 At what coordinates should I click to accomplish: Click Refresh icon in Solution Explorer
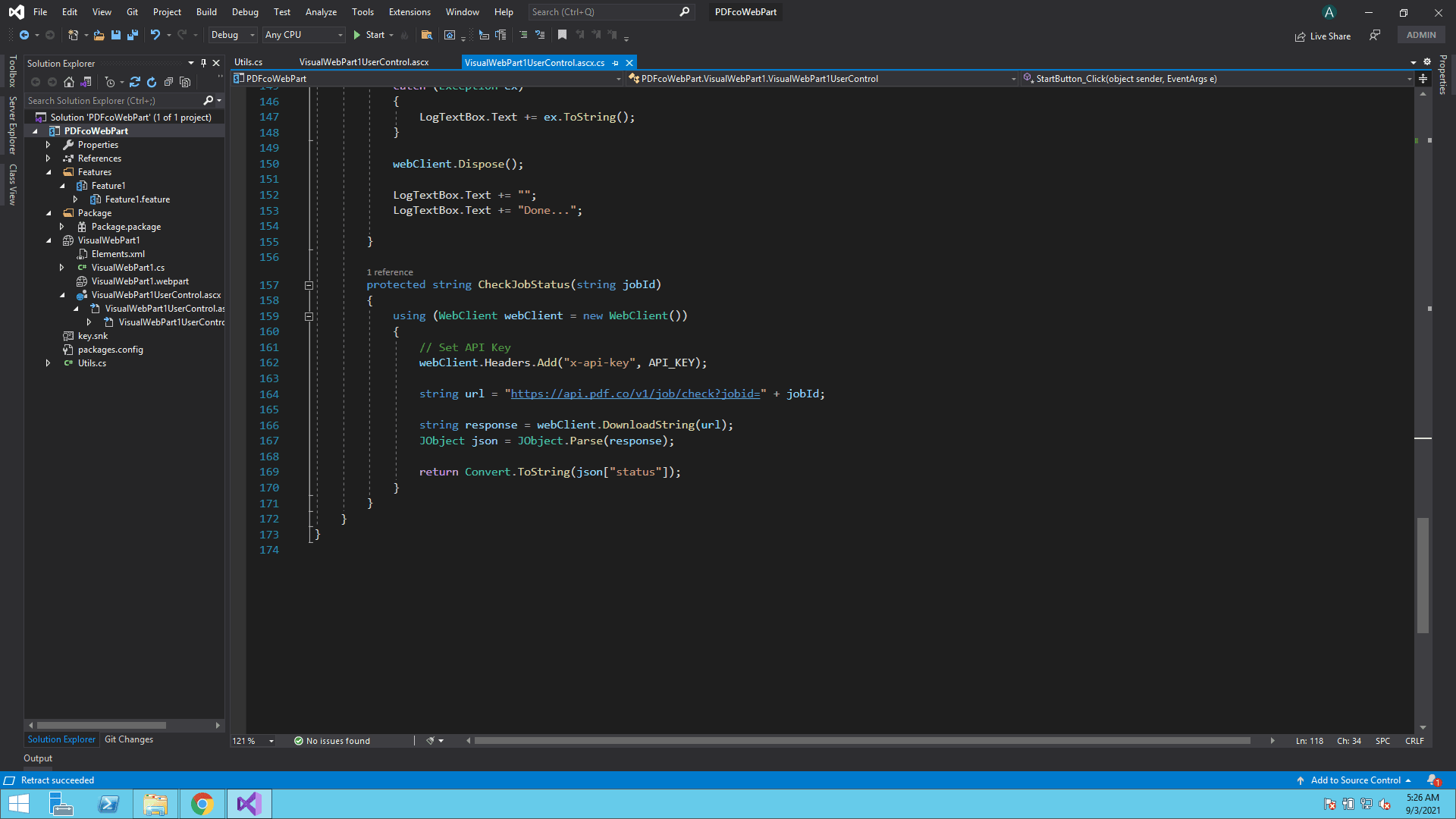click(x=152, y=82)
